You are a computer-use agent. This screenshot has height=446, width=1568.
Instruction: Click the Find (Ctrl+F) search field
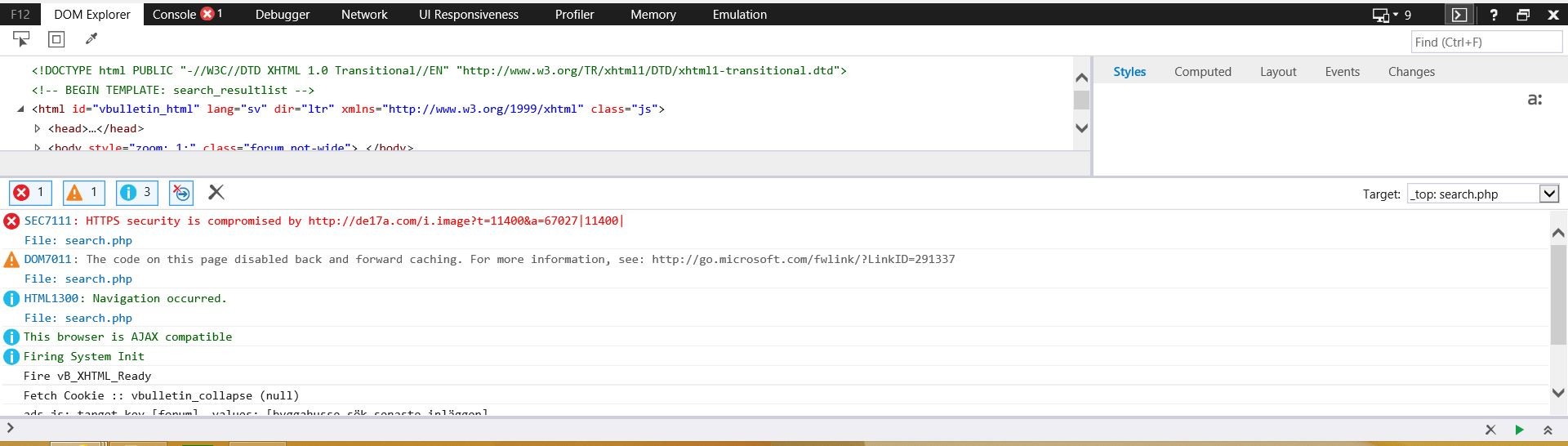[1486, 42]
